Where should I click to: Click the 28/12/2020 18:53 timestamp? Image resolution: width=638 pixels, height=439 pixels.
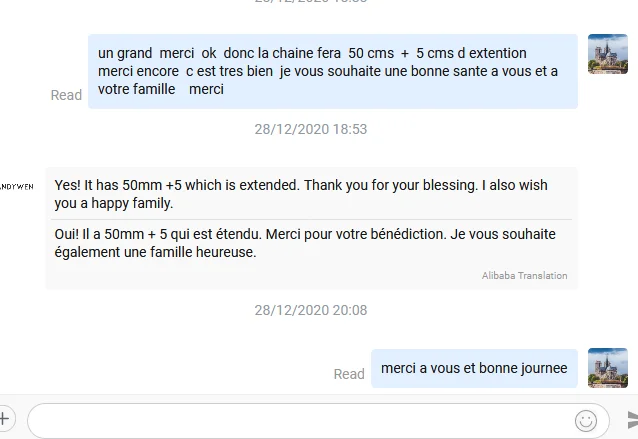tap(310, 129)
